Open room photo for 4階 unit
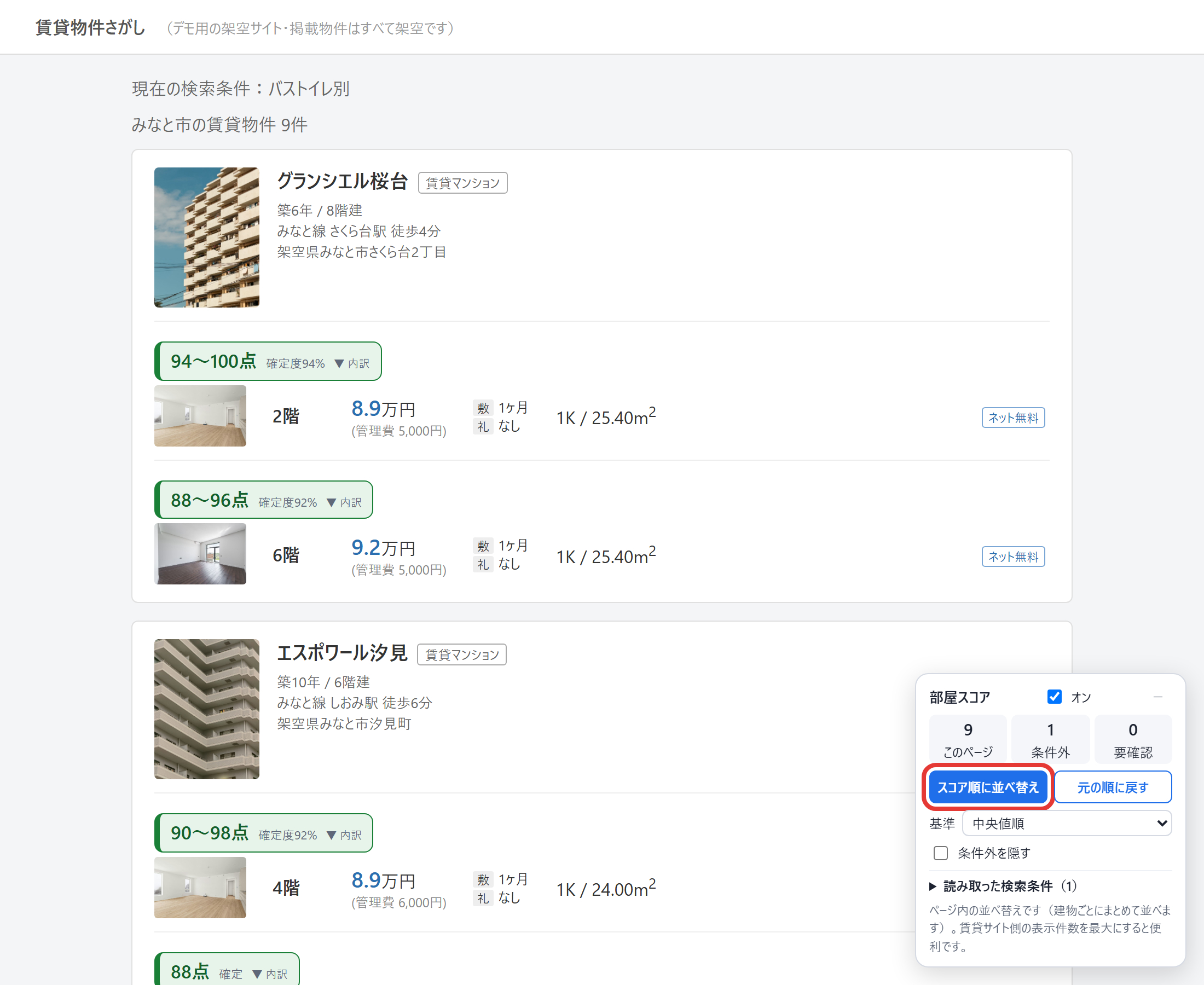 click(200, 888)
